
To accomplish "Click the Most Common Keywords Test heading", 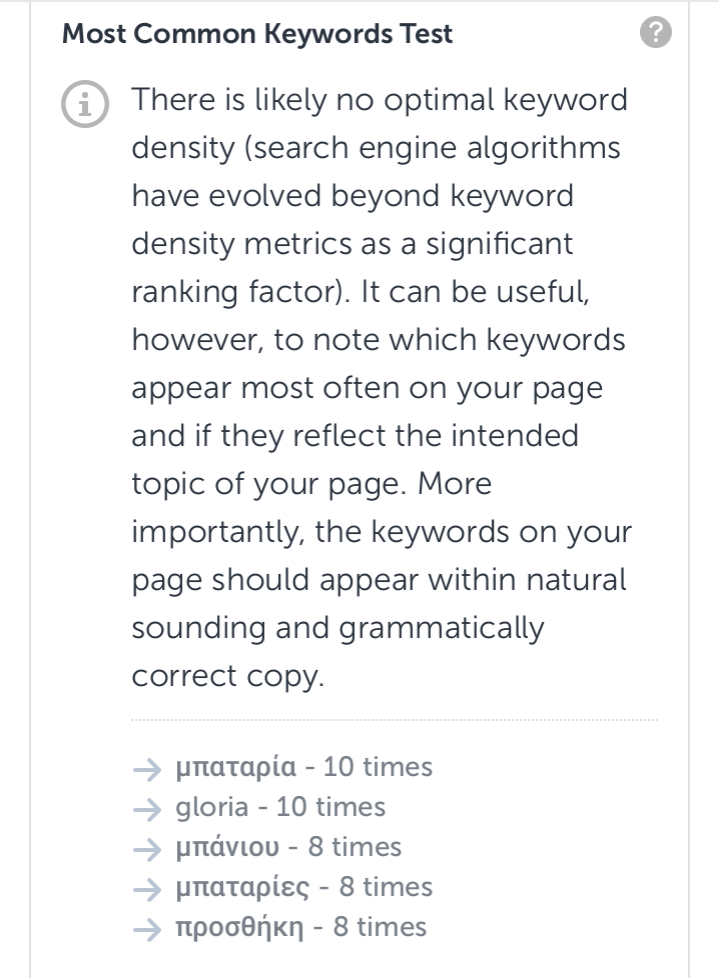I will pos(257,34).
